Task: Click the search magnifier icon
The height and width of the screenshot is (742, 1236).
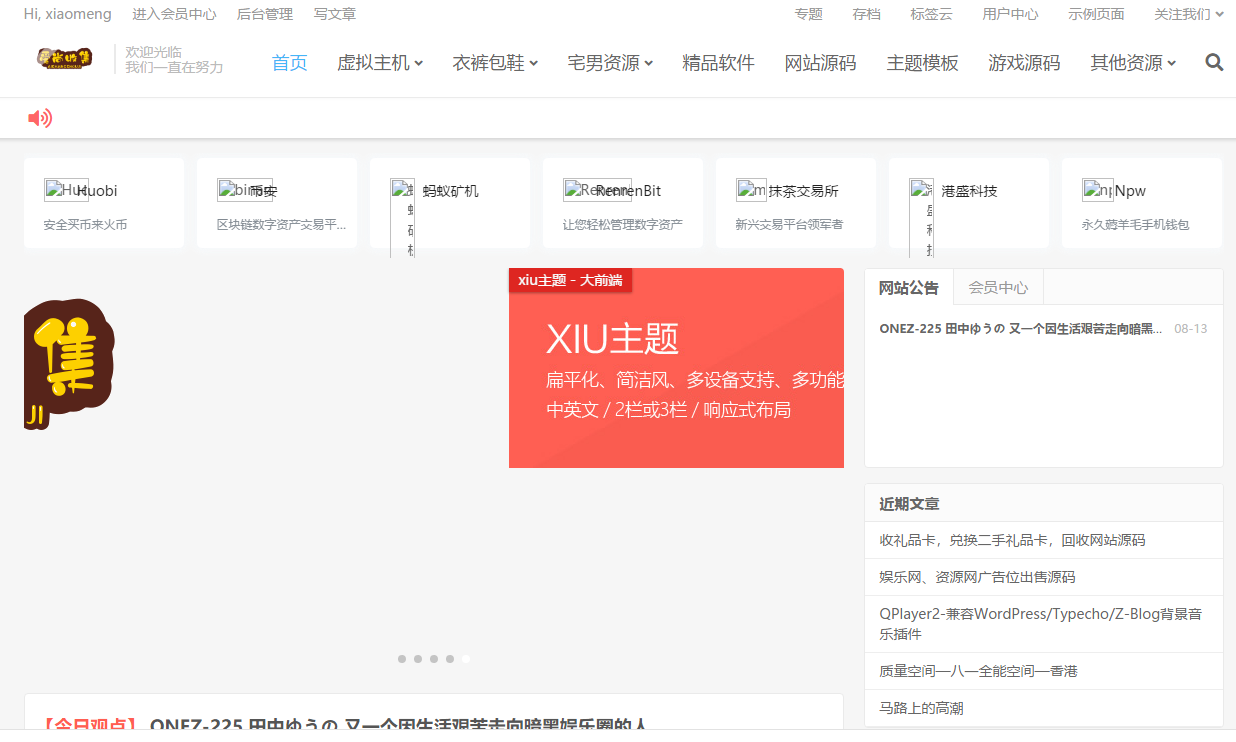Action: (1214, 63)
